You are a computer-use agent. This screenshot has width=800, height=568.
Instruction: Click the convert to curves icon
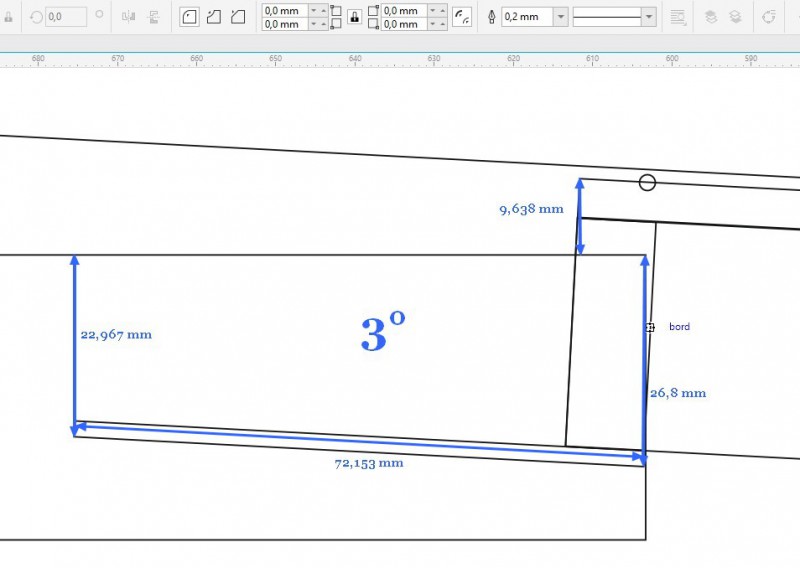768,17
